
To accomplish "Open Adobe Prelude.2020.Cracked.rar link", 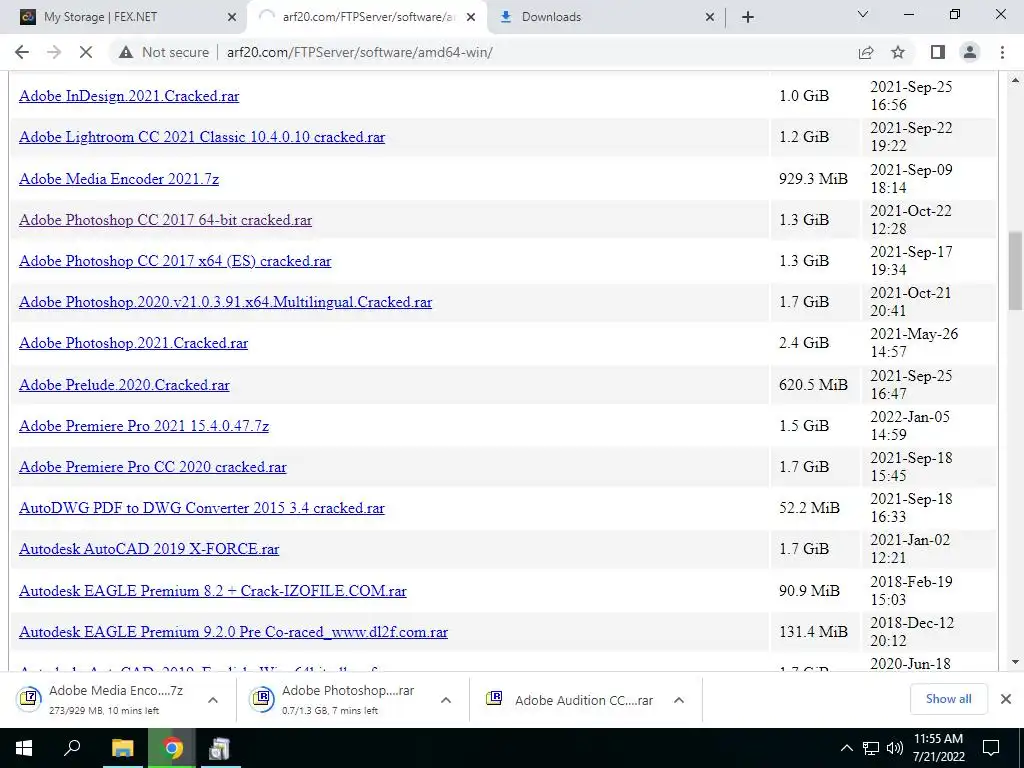I will (x=124, y=385).
